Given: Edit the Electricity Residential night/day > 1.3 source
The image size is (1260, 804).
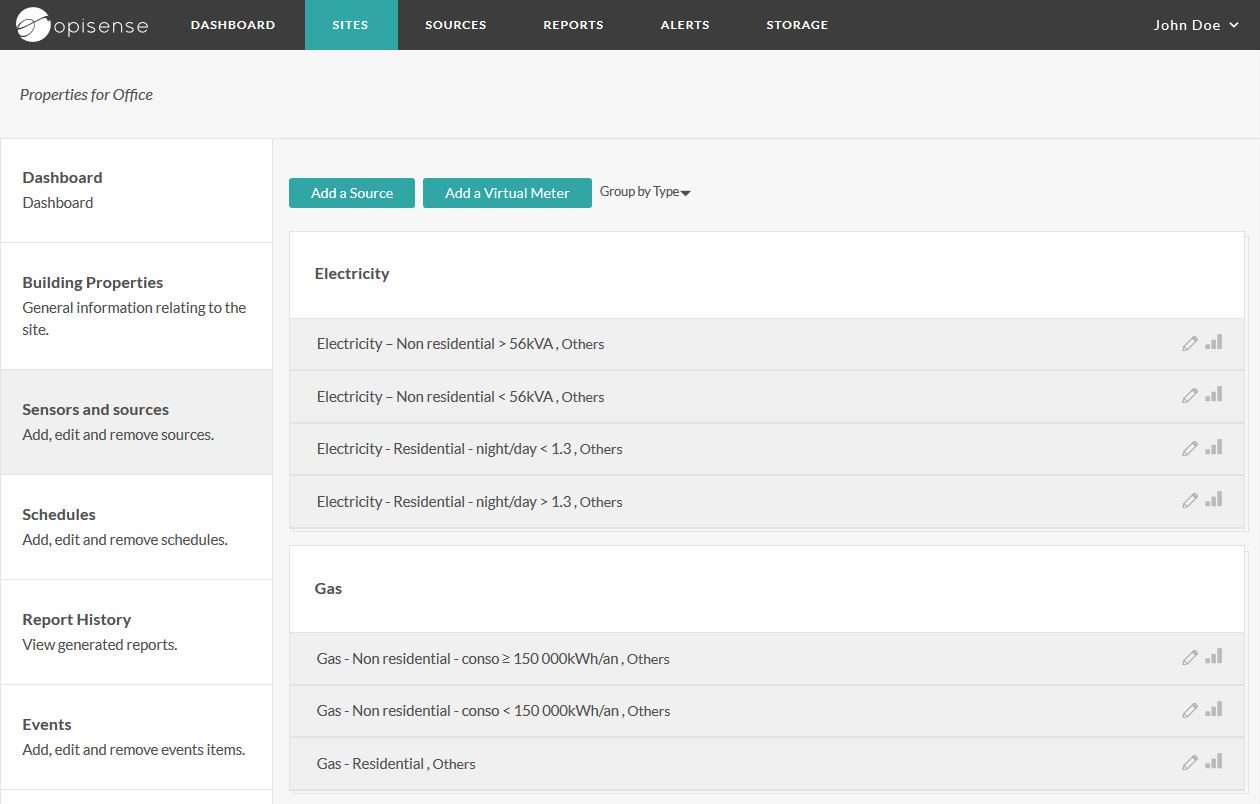Looking at the screenshot, I should click(1189, 501).
